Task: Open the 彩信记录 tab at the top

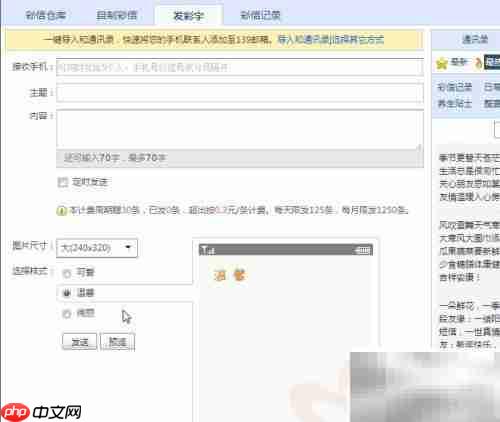Action: click(x=261, y=15)
